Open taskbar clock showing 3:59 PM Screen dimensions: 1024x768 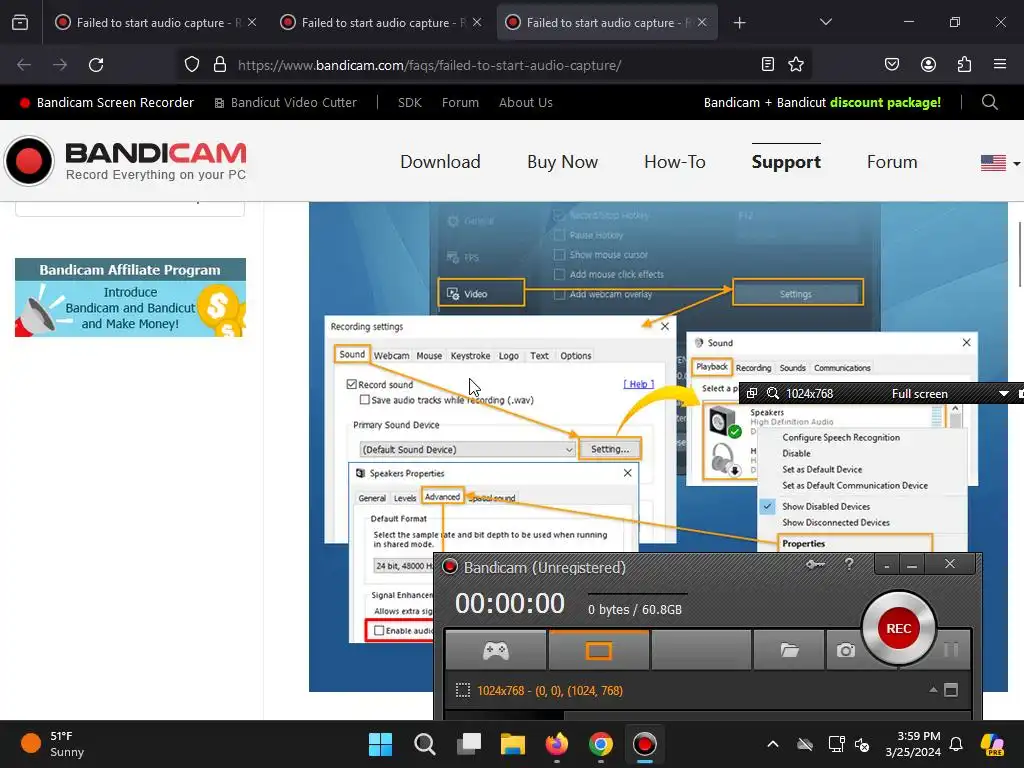pyautogui.click(x=914, y=744)
